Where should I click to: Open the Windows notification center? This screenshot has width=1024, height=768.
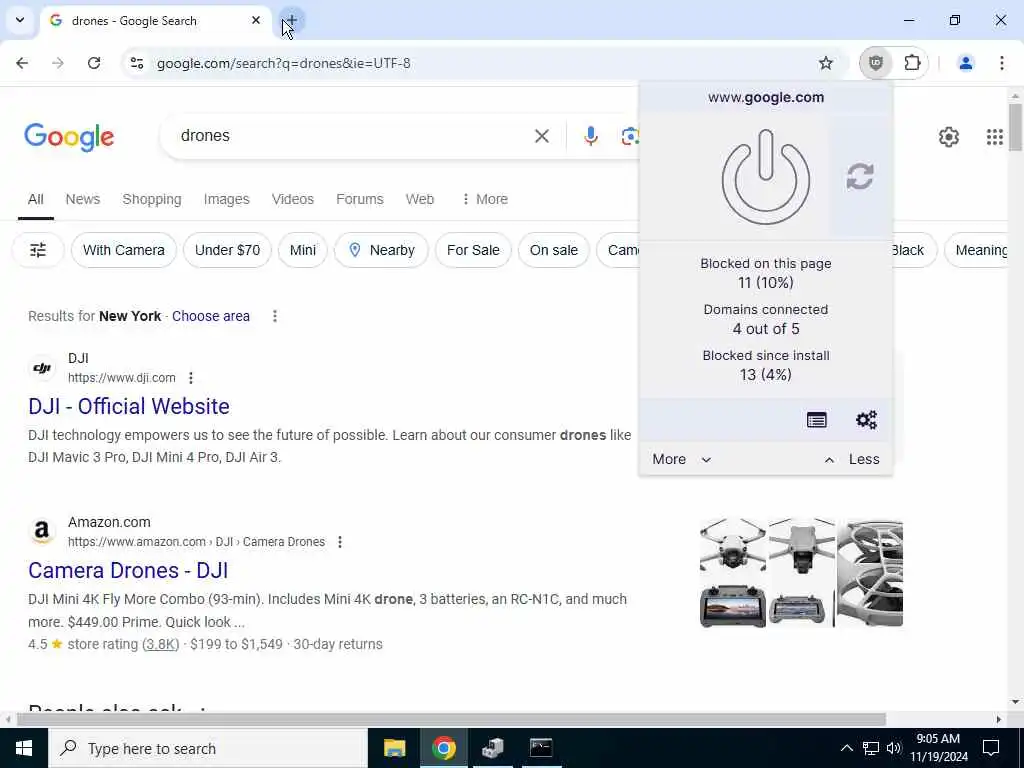991,748
